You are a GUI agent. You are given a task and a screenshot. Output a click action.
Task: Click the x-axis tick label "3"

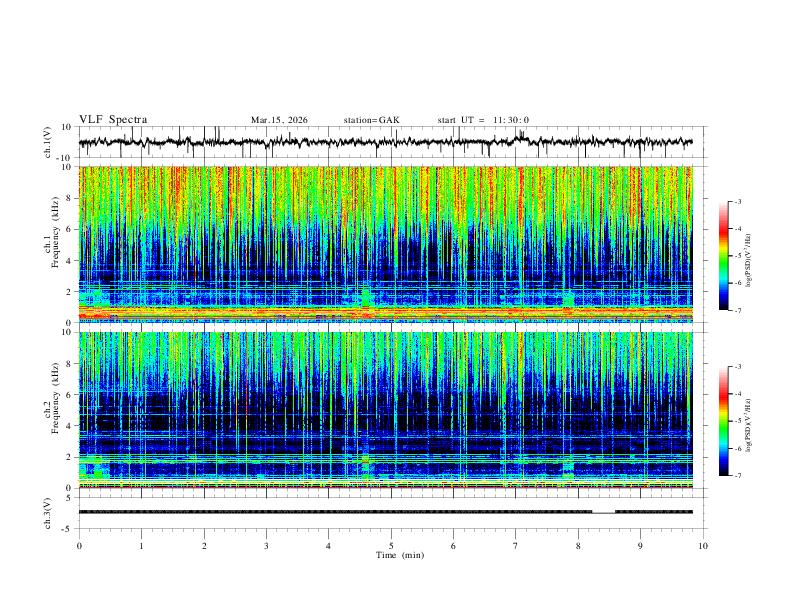click(x=266, y=546)
